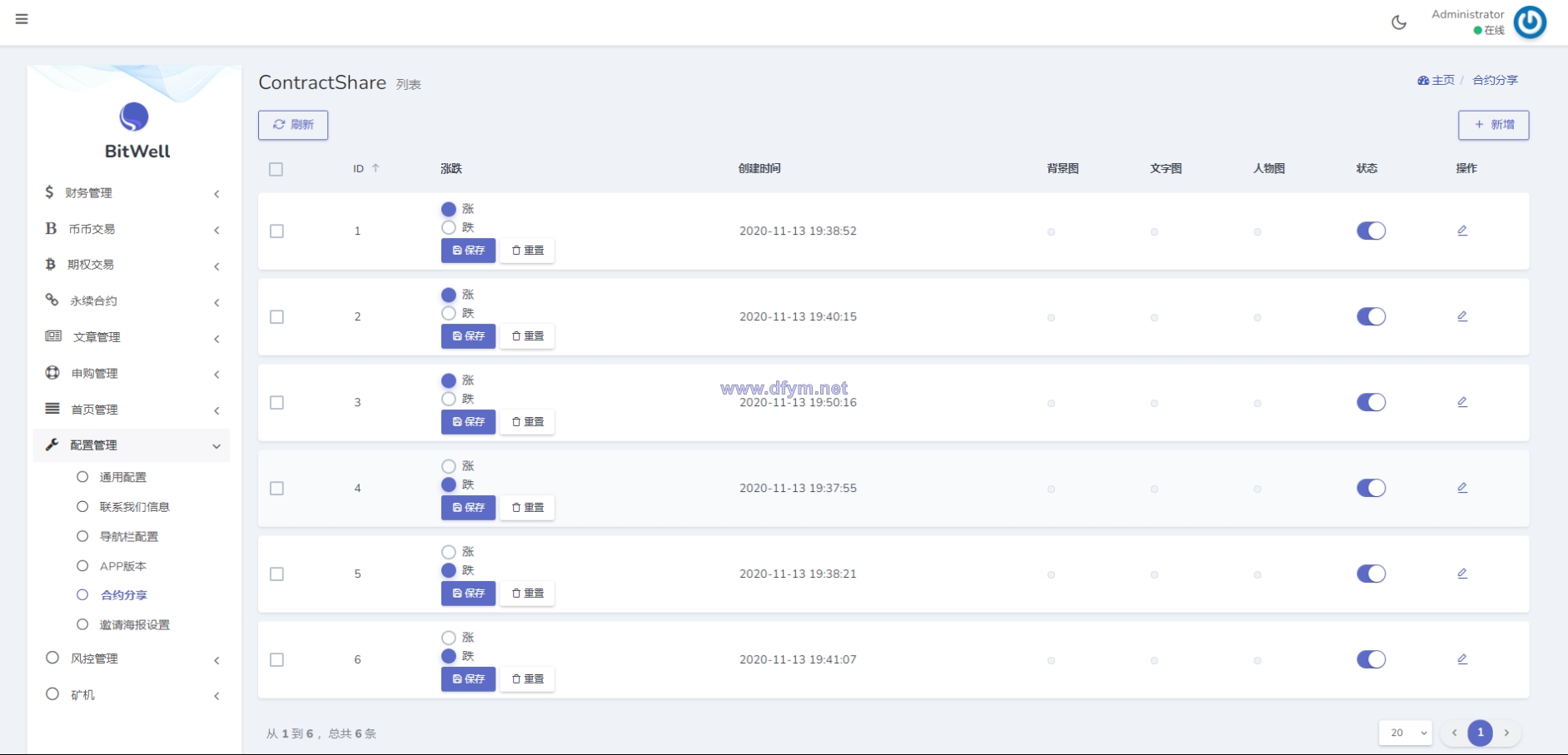Image resolution: width=1568 pixels, height=755 pixels.
Task: Check the checkbox for row 6
Action: (x=276, y=660)
